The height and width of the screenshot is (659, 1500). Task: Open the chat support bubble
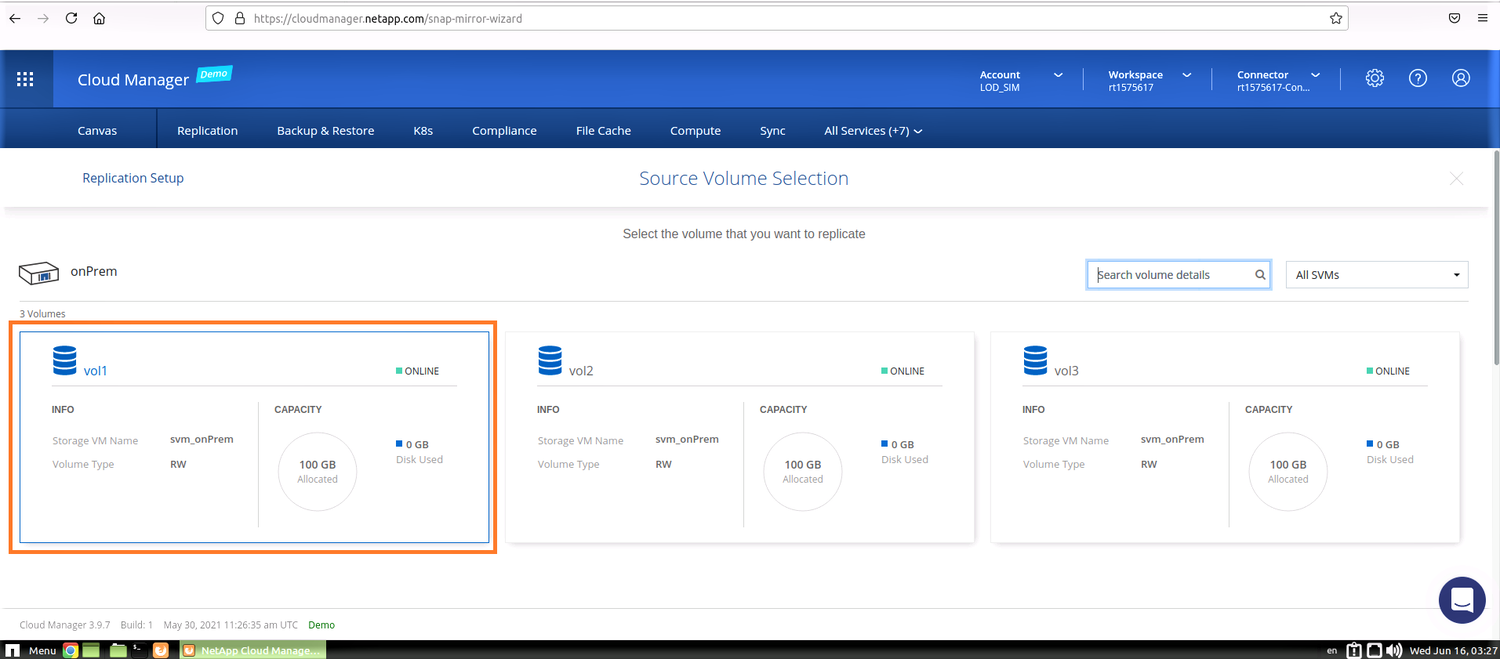click(1462, 600)
